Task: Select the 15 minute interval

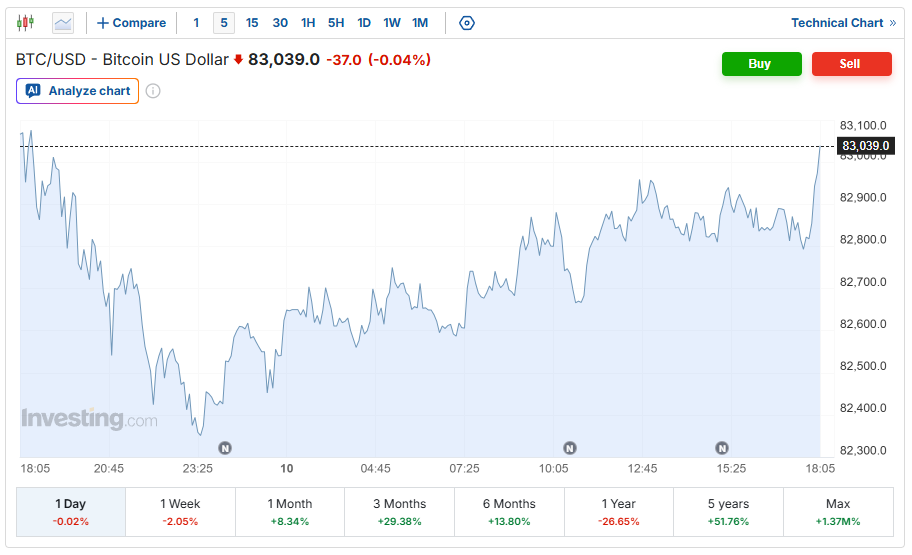Action: tap(252, 23)
